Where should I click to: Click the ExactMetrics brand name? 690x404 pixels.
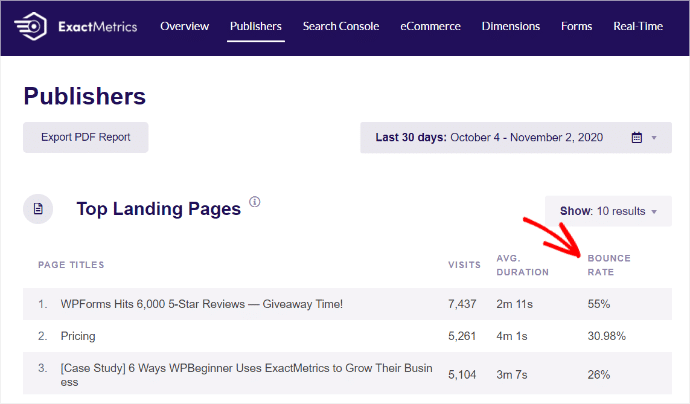click(x=98, y=27)
